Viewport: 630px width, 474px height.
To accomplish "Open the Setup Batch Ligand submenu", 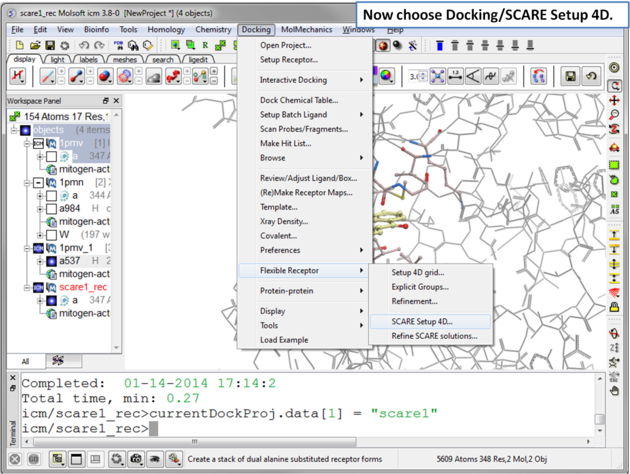I will (x=302, y=115).
